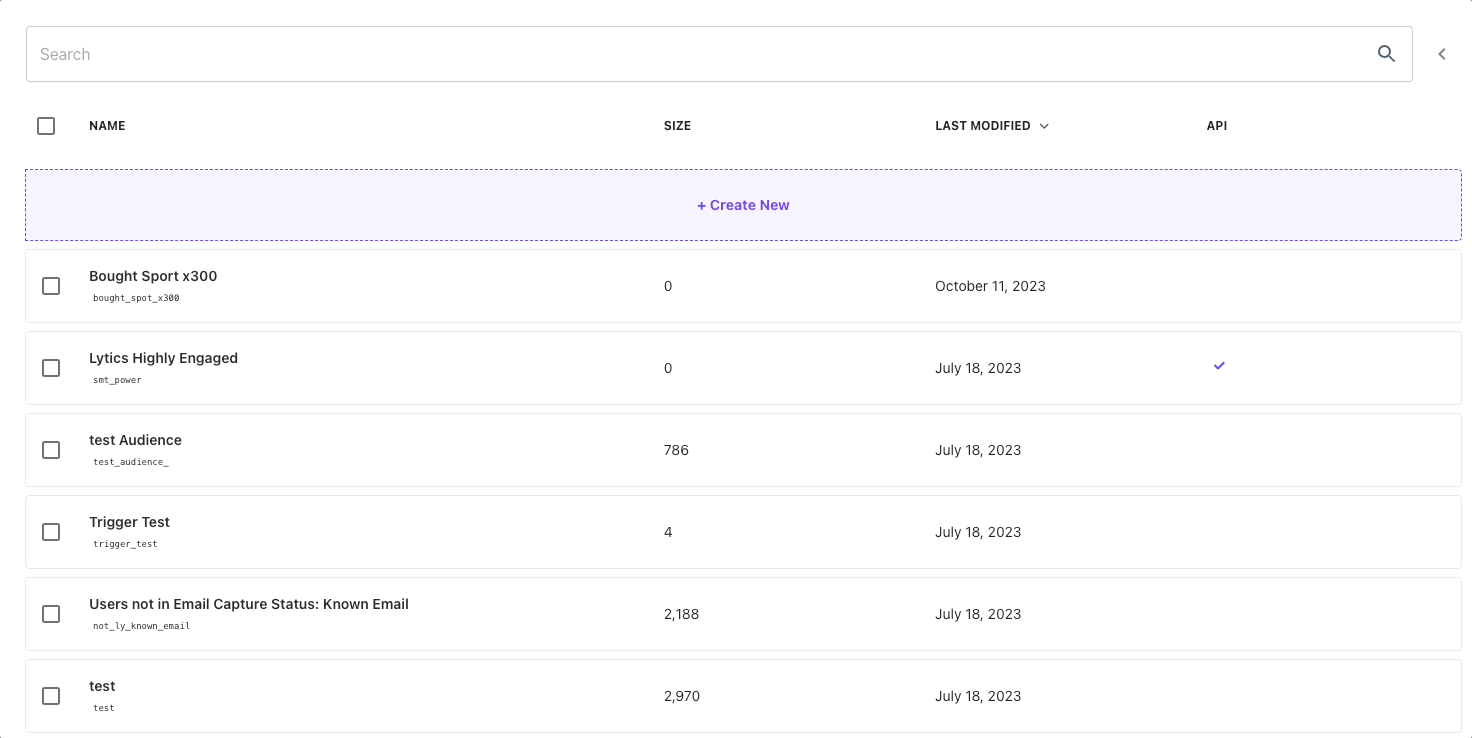1472x738 pixels.
Task: Click size 0 in Bought Sport x300 row
Action: click(668, 286)
